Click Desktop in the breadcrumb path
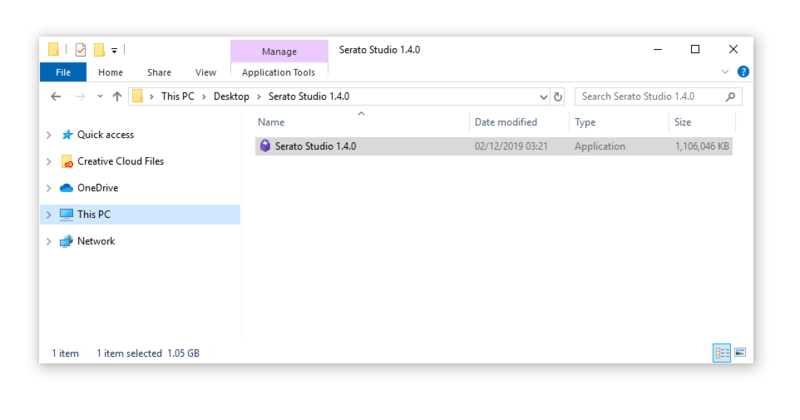 coord(231,97)
